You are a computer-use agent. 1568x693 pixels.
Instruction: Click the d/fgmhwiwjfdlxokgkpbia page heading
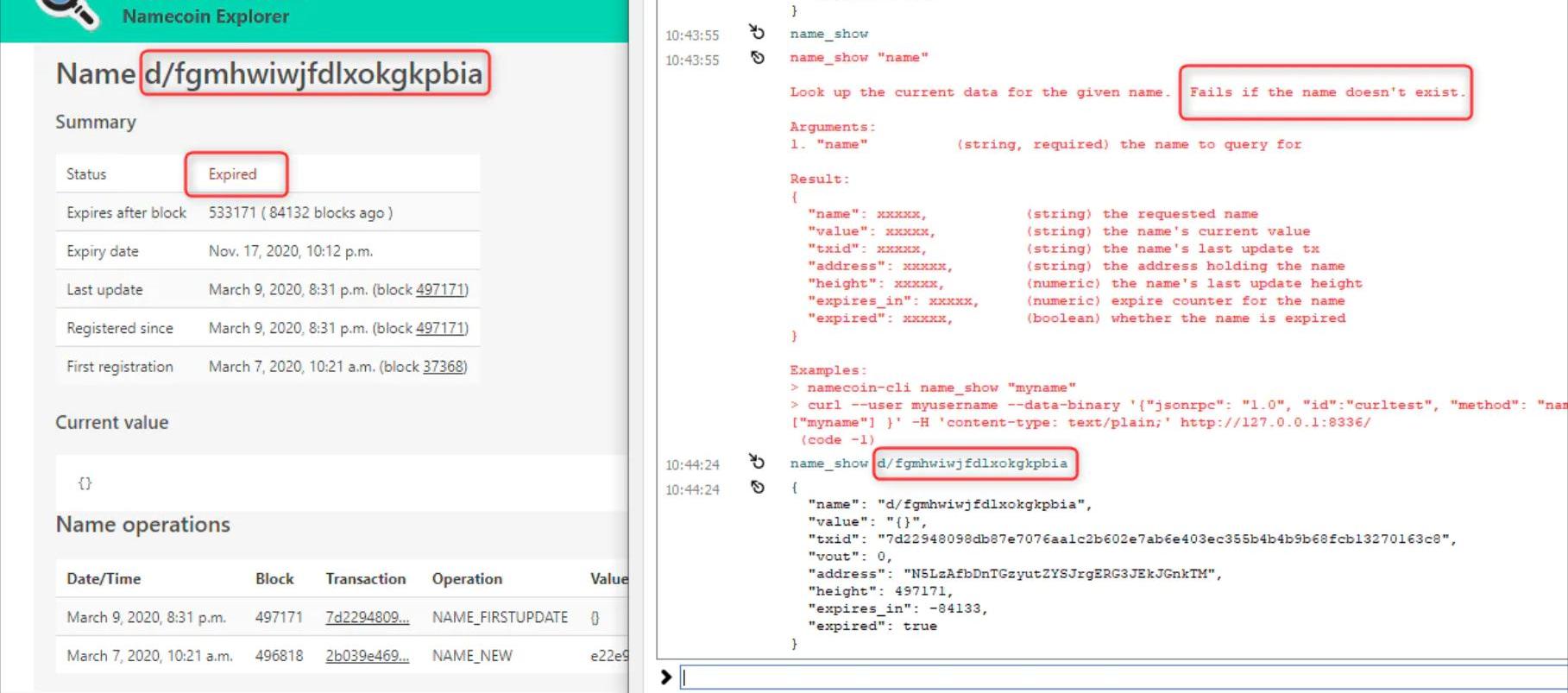point(313,73)
